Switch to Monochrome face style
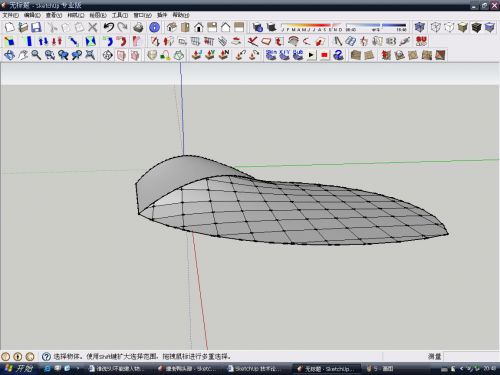 (x=490, y=27)
